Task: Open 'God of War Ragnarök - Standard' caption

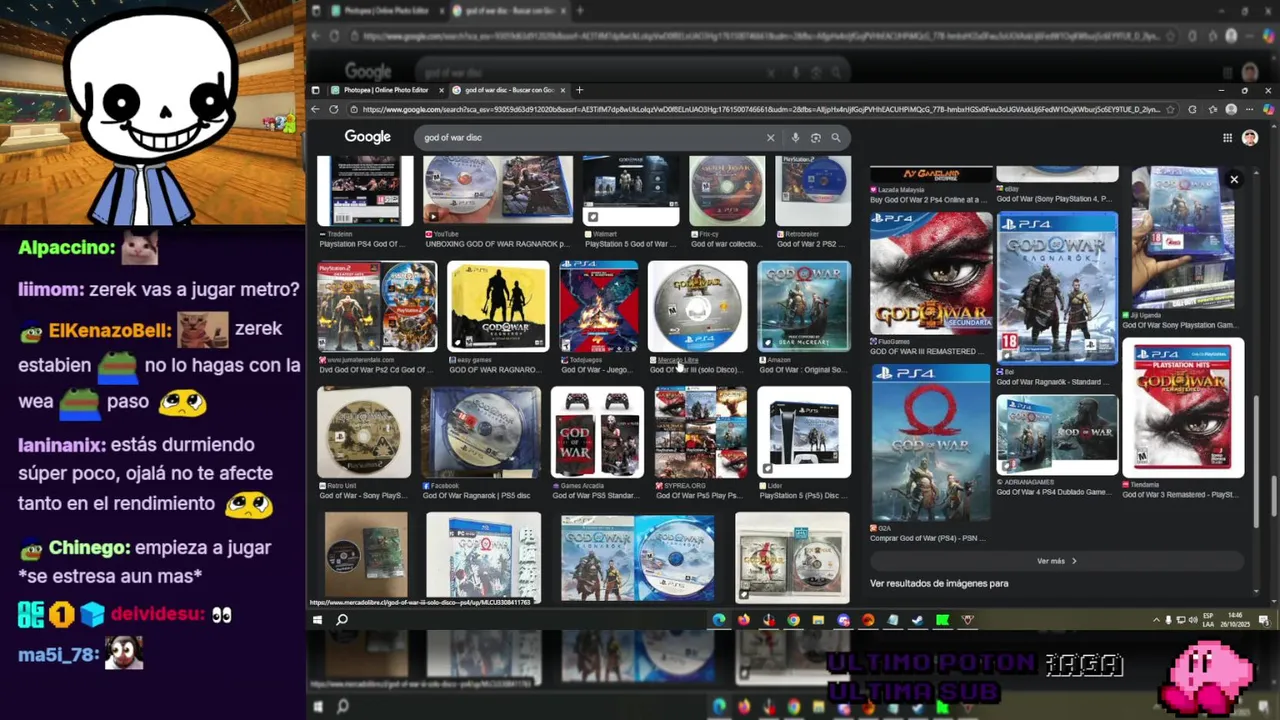Action: [1052, 382]
